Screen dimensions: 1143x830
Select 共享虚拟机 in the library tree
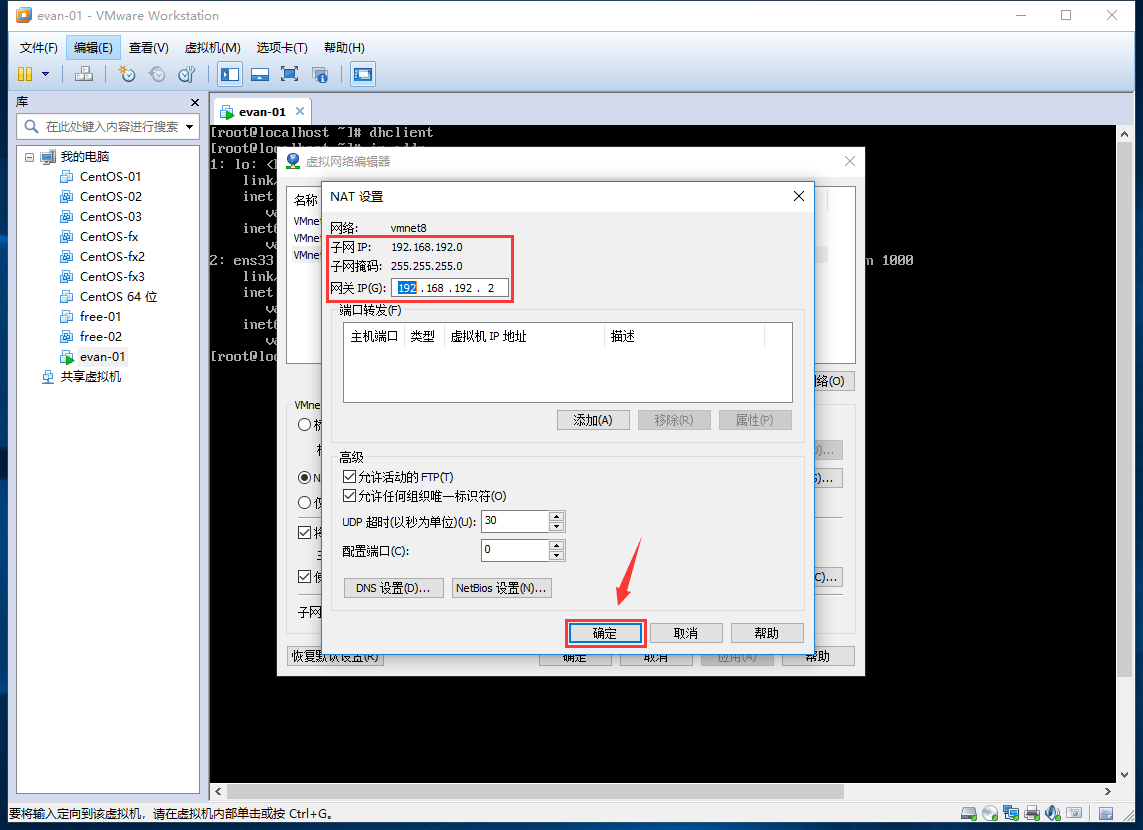[x=90, y=377]
